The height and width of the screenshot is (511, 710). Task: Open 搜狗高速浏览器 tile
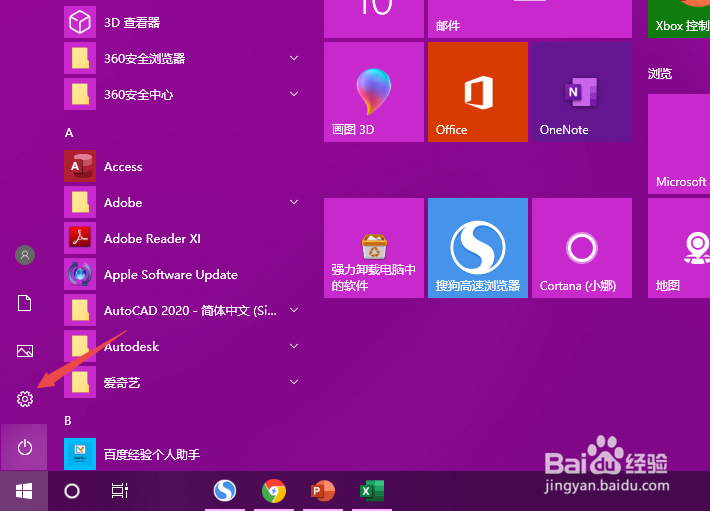click(x=478, y=248)
